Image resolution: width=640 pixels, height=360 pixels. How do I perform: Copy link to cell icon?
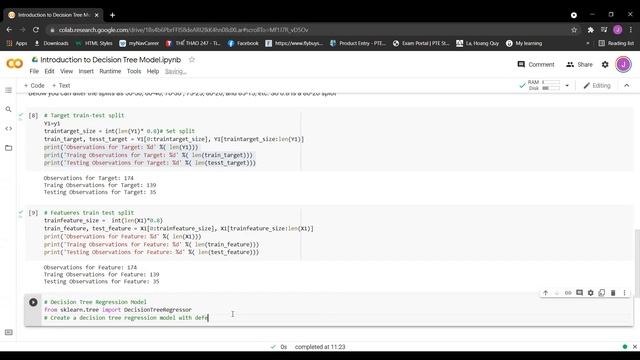coord(568,293)
